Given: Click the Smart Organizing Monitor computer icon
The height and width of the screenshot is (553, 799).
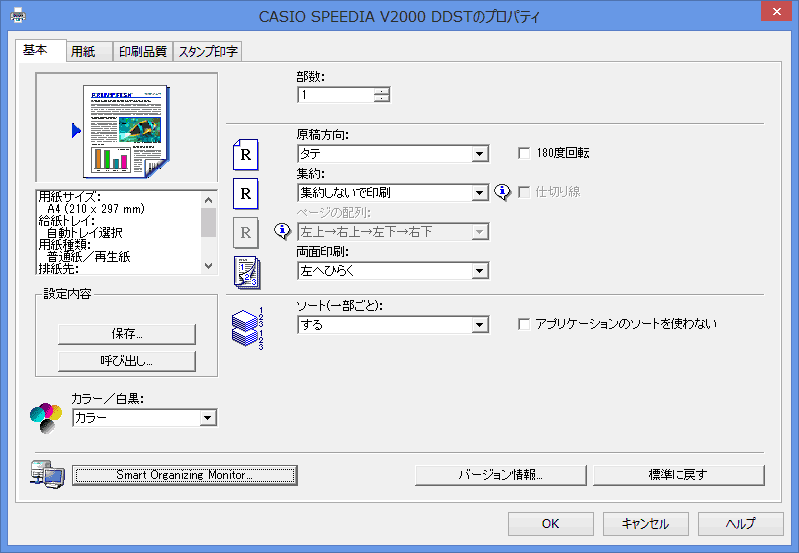Looking at the screenshot, I should [47, 475].
